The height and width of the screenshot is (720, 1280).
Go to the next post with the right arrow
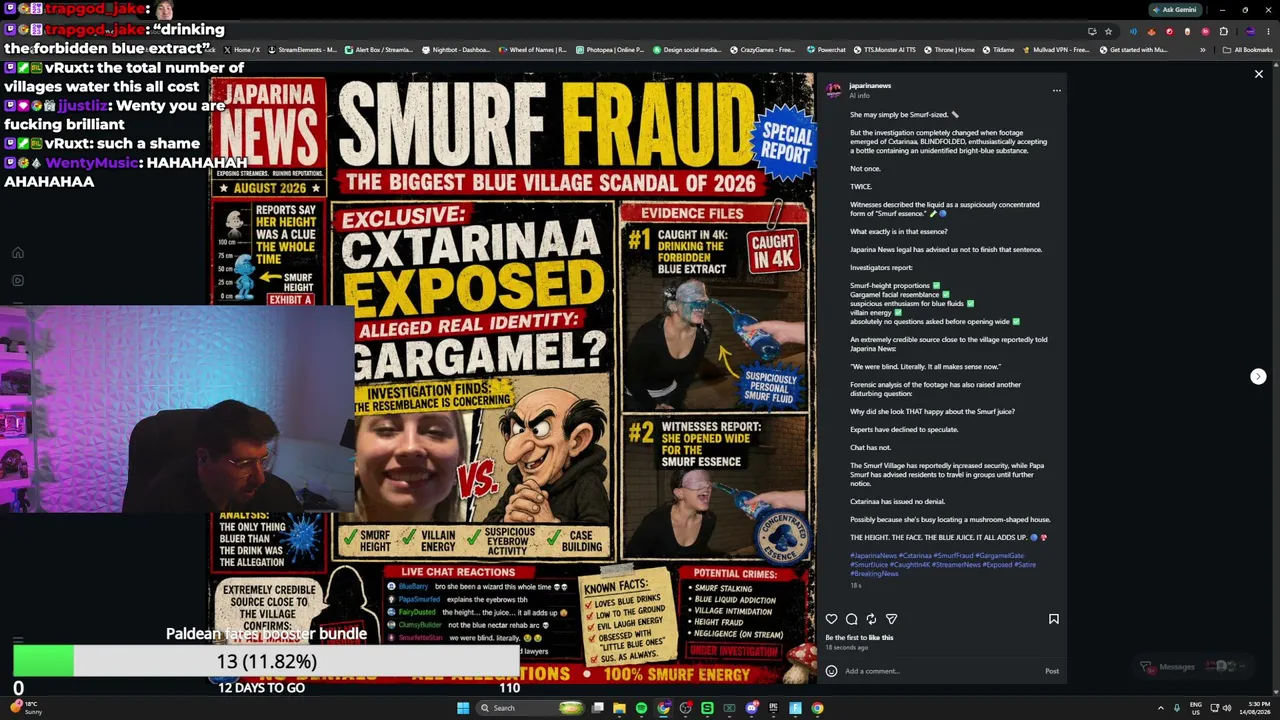pos(1258,376)
